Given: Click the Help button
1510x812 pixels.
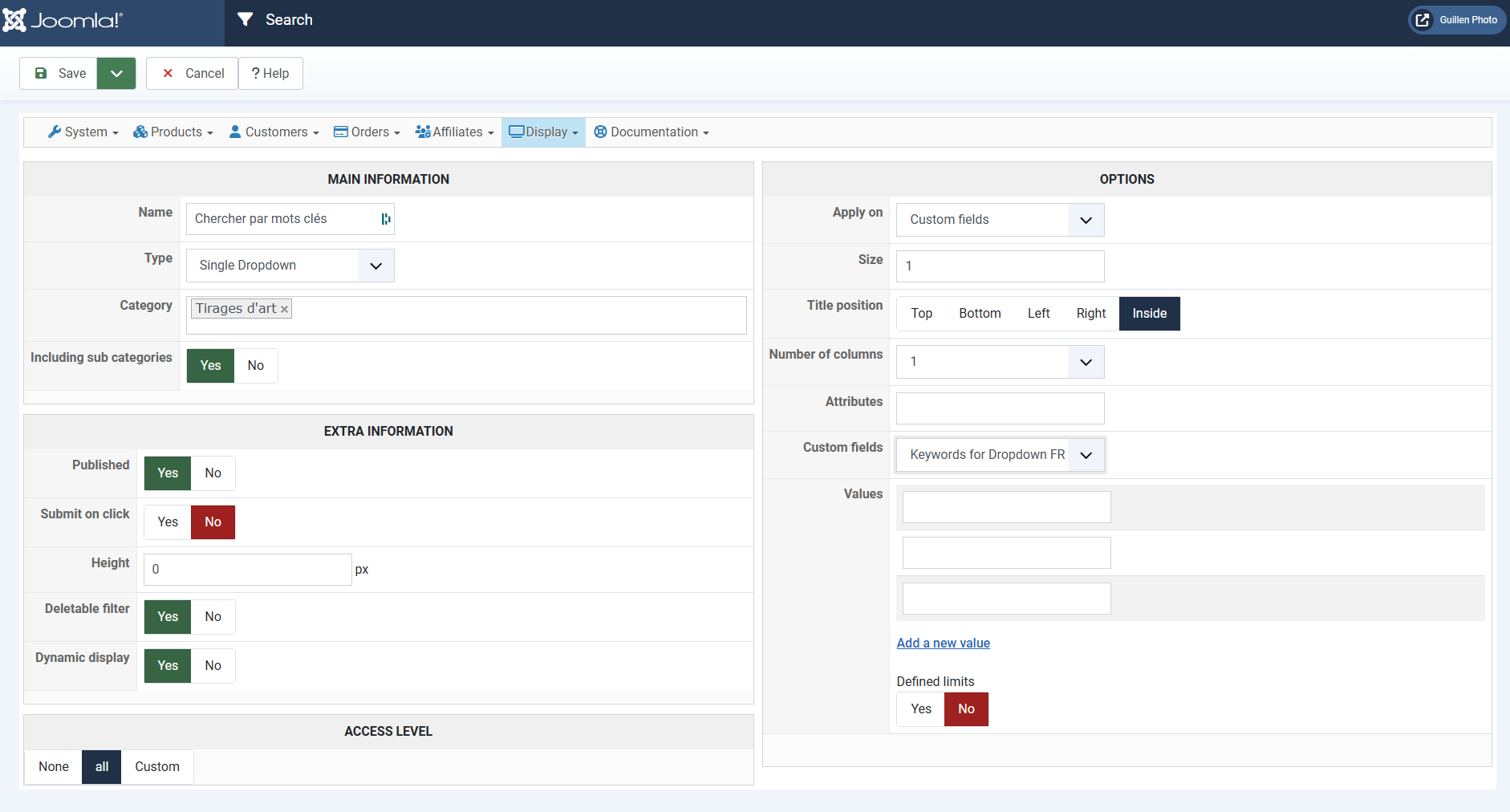Looking at the screenshot, I should click(270, 73).
